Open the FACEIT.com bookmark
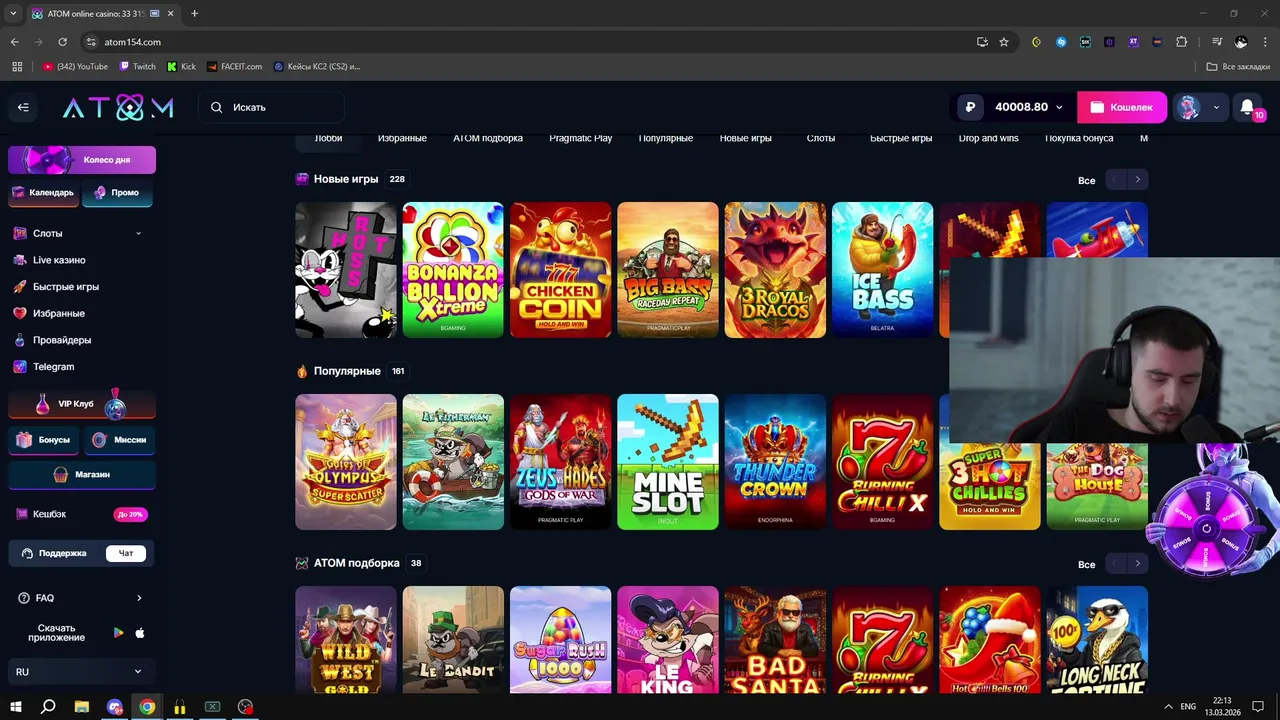1280x720 pixels. [x=235, y=66]
